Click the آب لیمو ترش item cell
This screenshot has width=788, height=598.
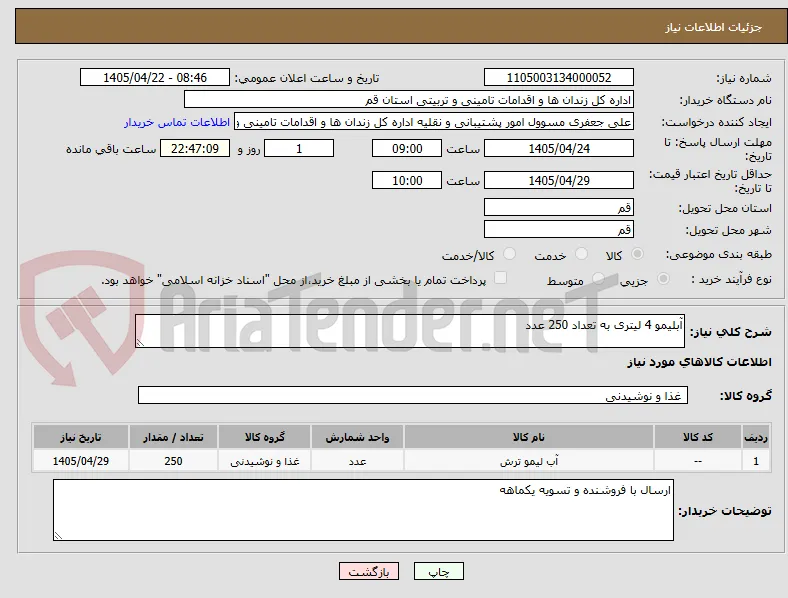pyautogui.click(x=529, y=461)
